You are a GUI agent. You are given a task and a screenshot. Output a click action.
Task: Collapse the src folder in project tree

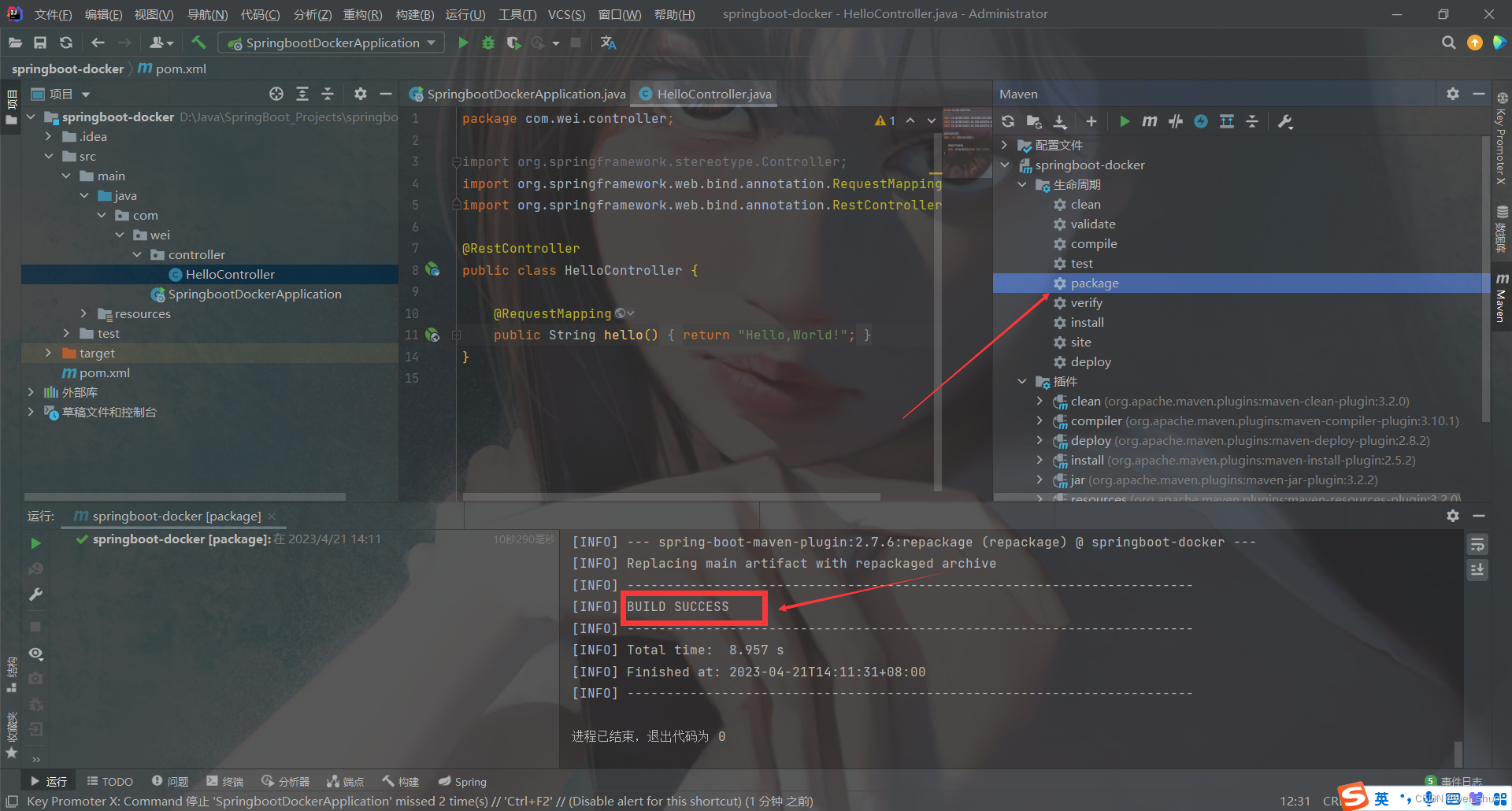[x=49, y=156]
